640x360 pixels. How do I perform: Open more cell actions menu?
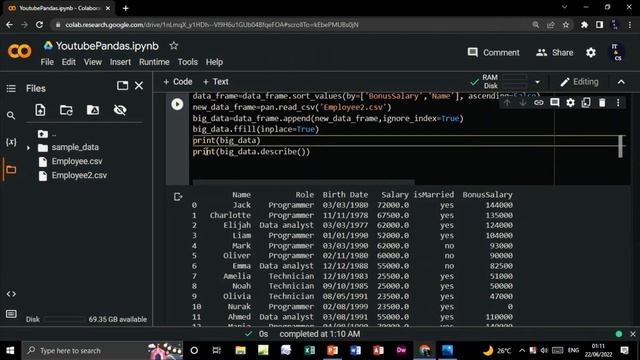pyautogui.click(x=618, y=102)
